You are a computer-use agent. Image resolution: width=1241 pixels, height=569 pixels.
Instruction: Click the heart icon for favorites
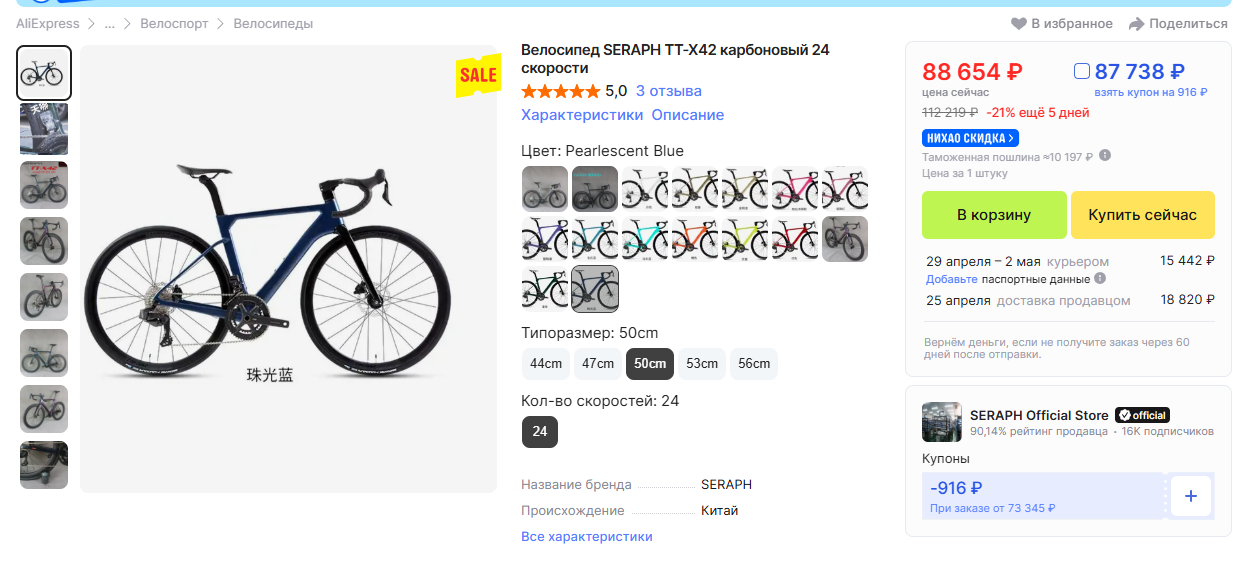click(x=1019, y=24)
